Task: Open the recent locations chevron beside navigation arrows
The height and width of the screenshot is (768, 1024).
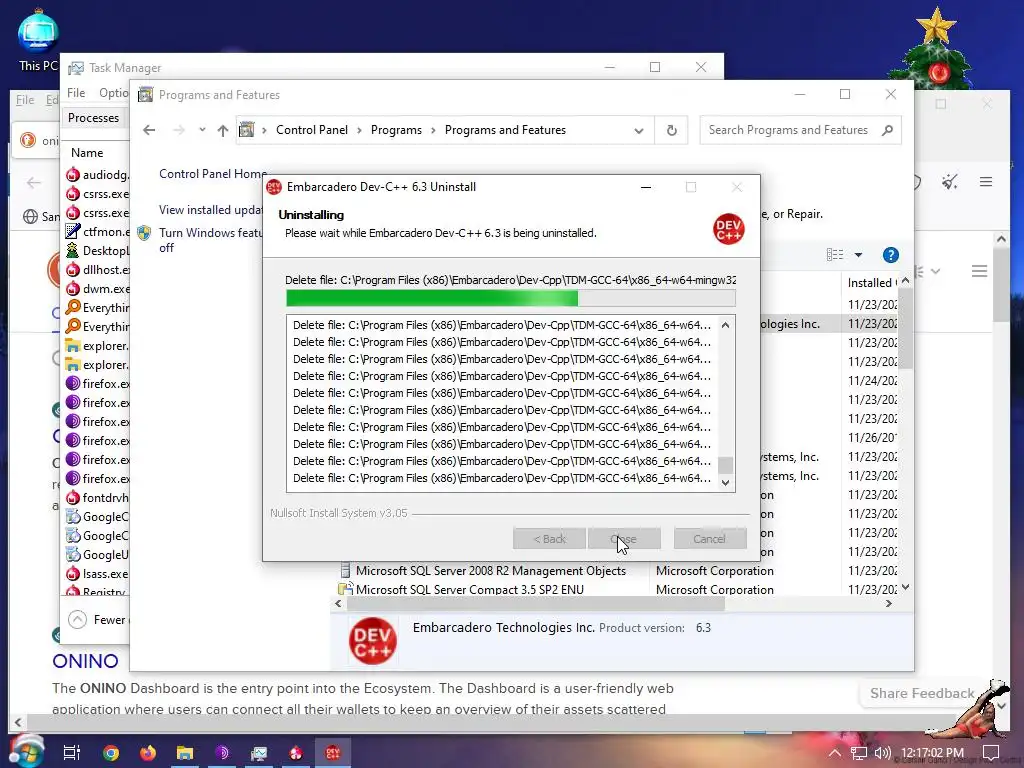Action: point(202,129)
